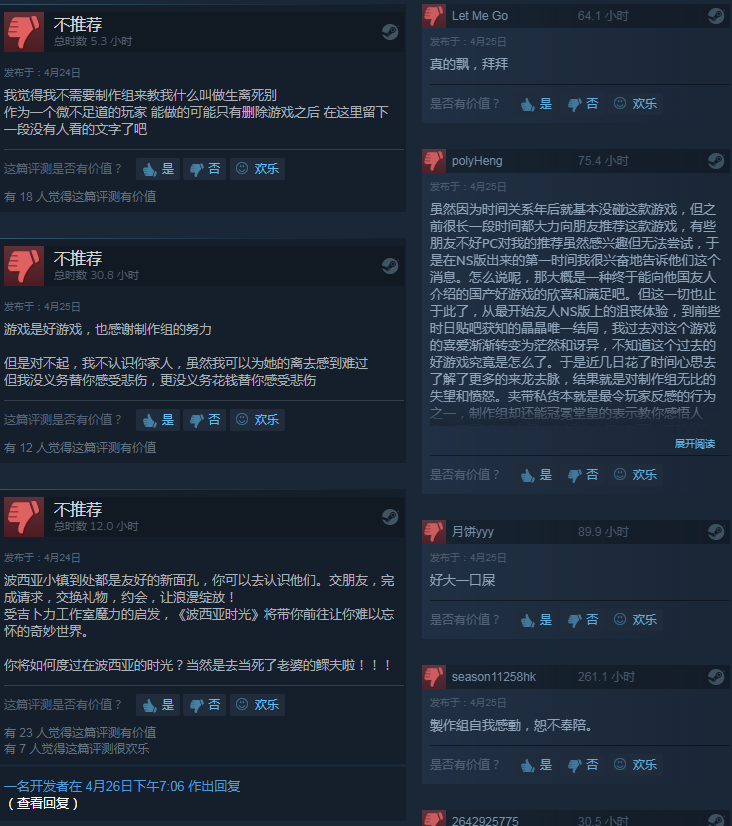Open 一名开发者在 4月26日 作出回复 link
This screenshot has width=732, height=826.
pos(122,786)
